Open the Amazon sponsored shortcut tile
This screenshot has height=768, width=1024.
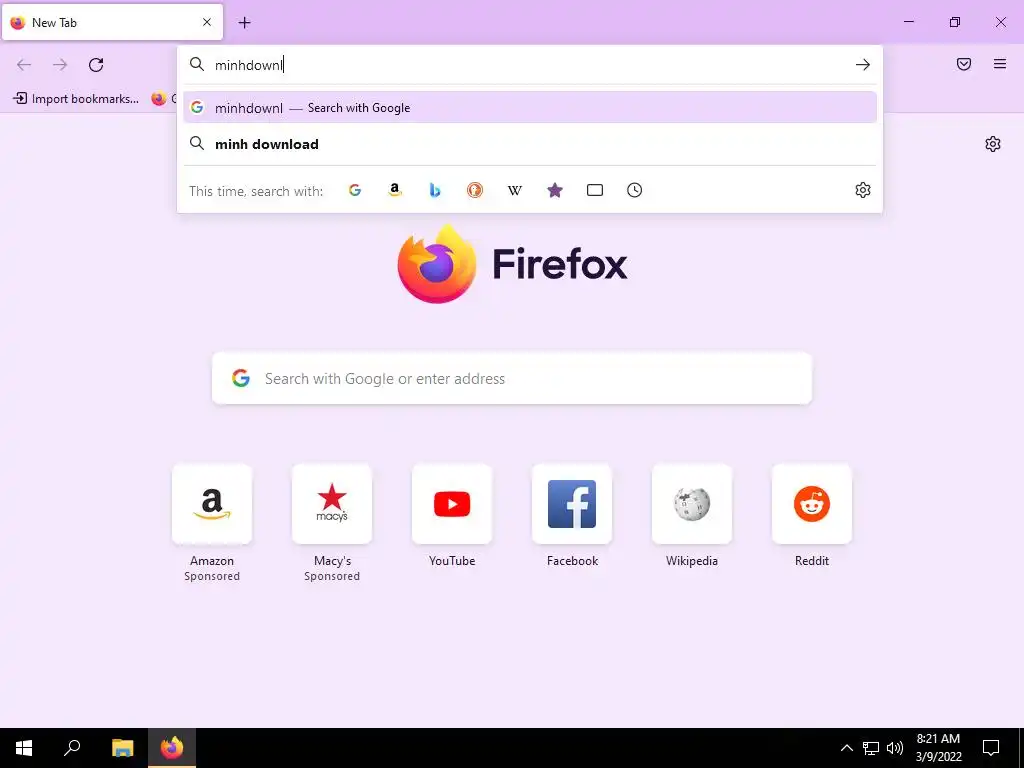click(x=212, y=504)
